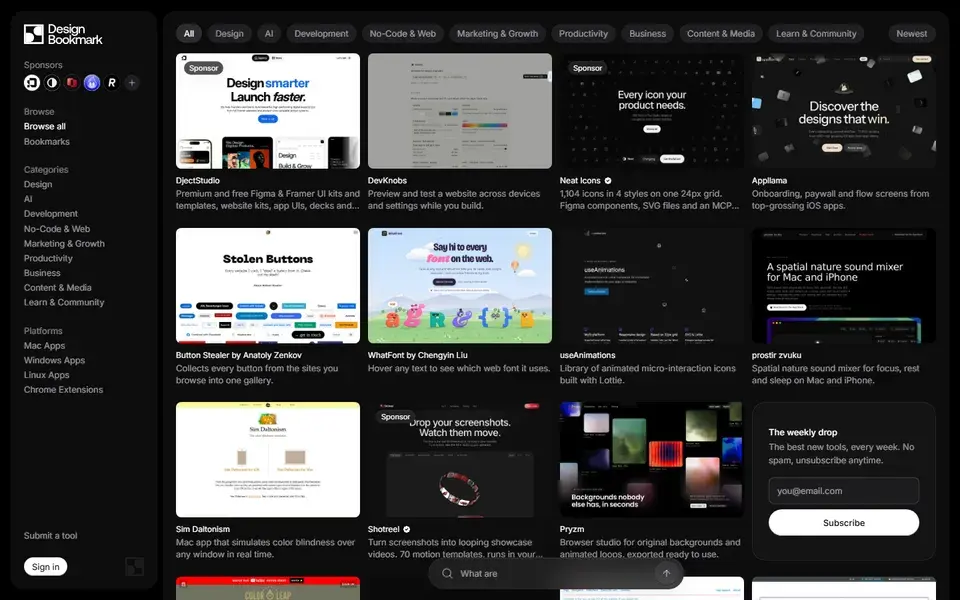960x600 pixels.
Task: Open the Appliama thumbnail
Action: click(x=844, y=111)
